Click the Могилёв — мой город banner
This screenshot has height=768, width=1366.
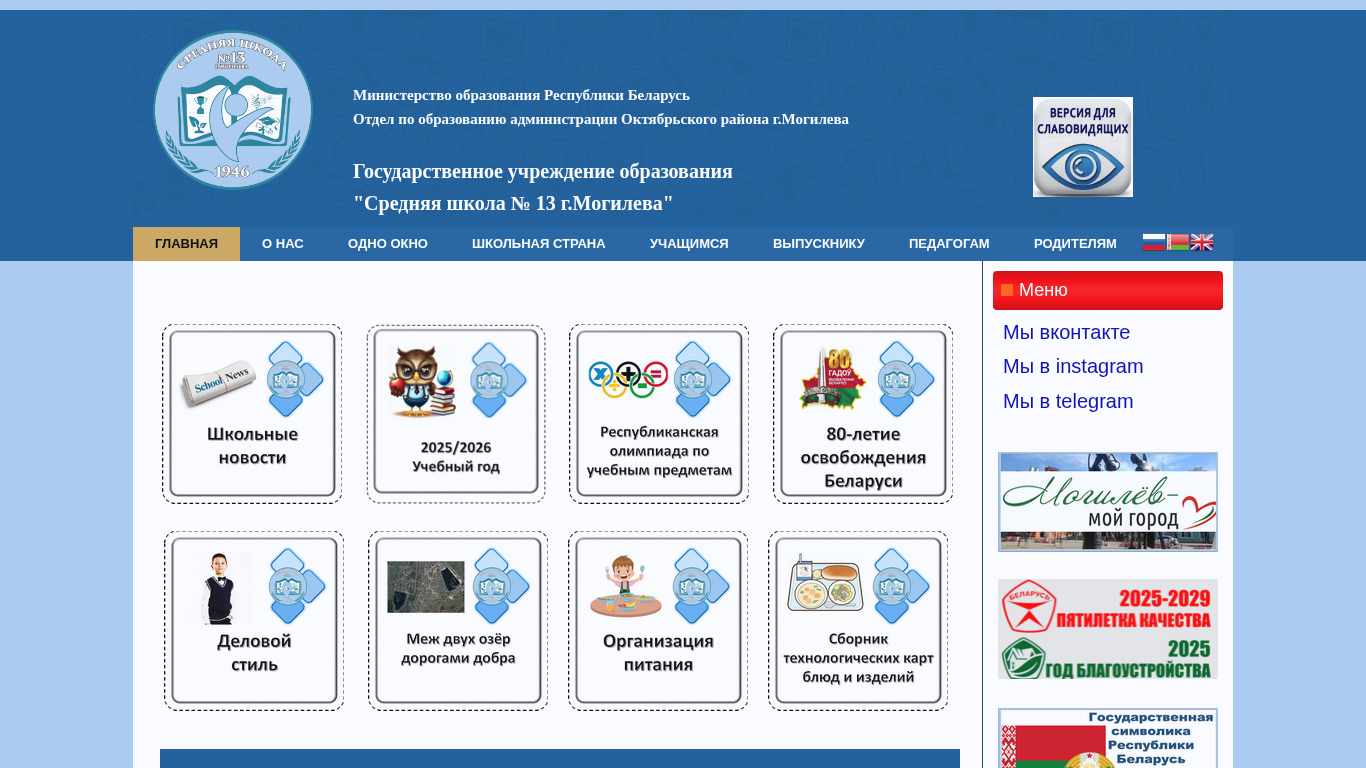click(1108, 502)
